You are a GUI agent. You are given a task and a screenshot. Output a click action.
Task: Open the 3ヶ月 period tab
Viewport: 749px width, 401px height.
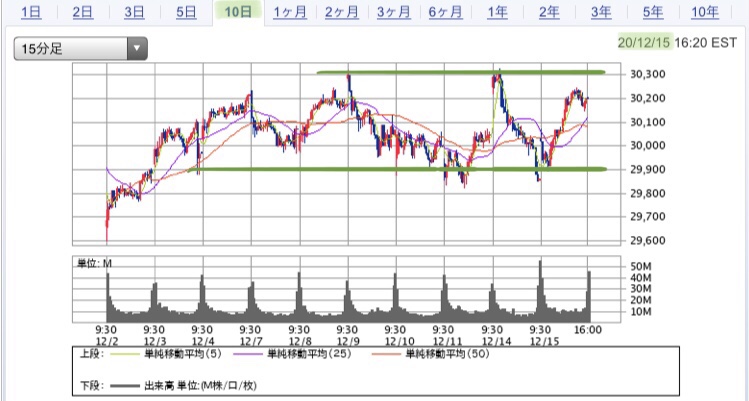pos(394,12)
